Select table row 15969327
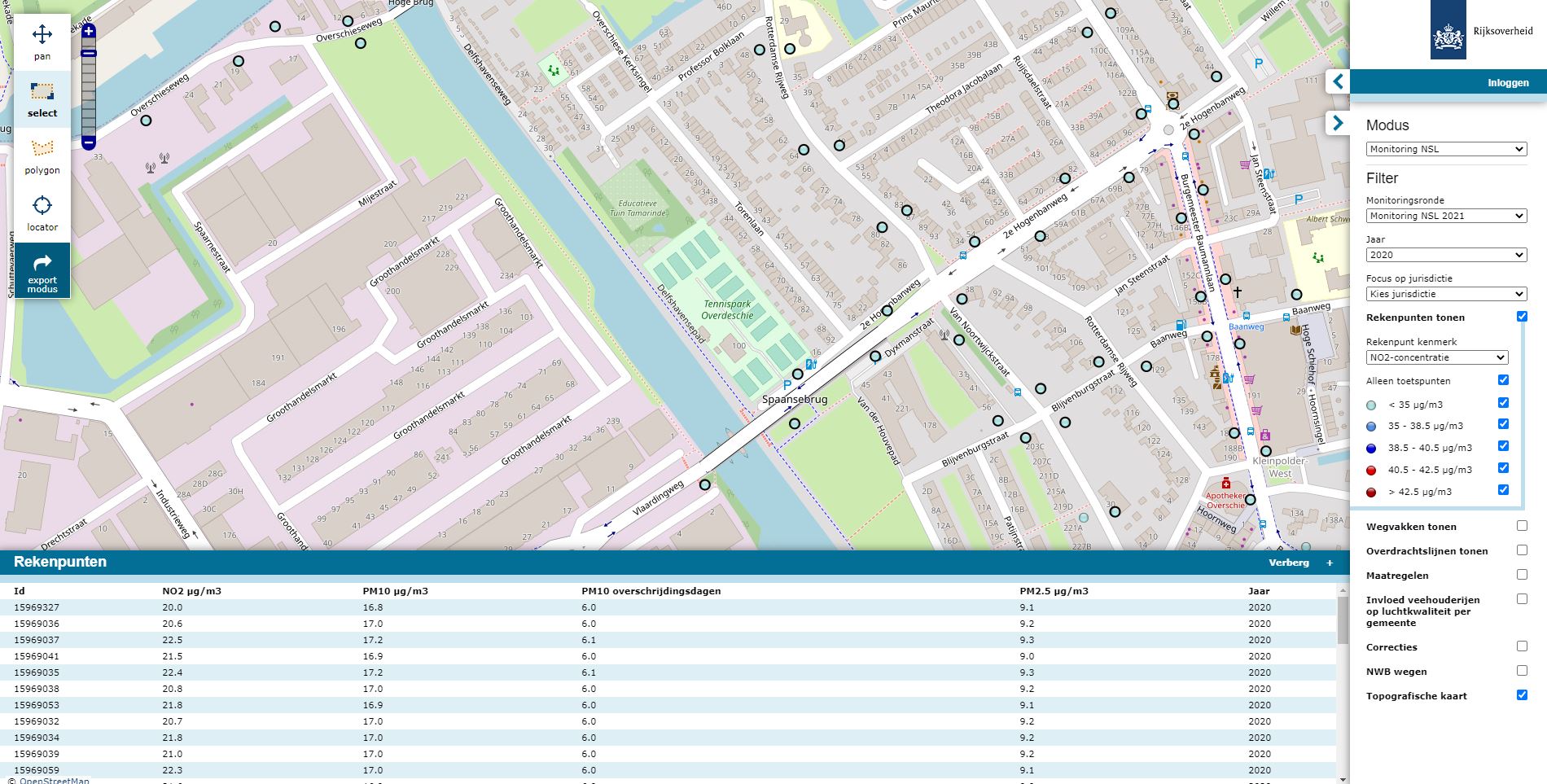Image resolution: width=1547 pixels, height=784 pixels. tap(668, 607)
